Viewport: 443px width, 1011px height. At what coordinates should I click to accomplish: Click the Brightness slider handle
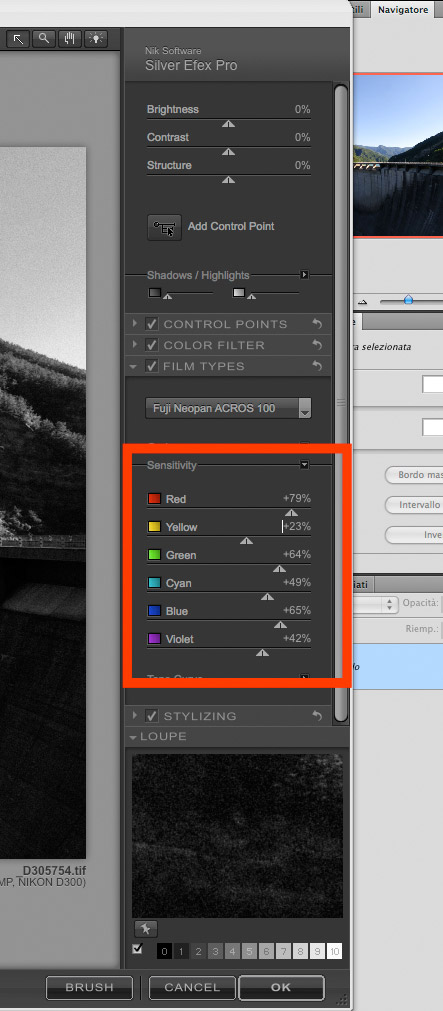(228, 124)
